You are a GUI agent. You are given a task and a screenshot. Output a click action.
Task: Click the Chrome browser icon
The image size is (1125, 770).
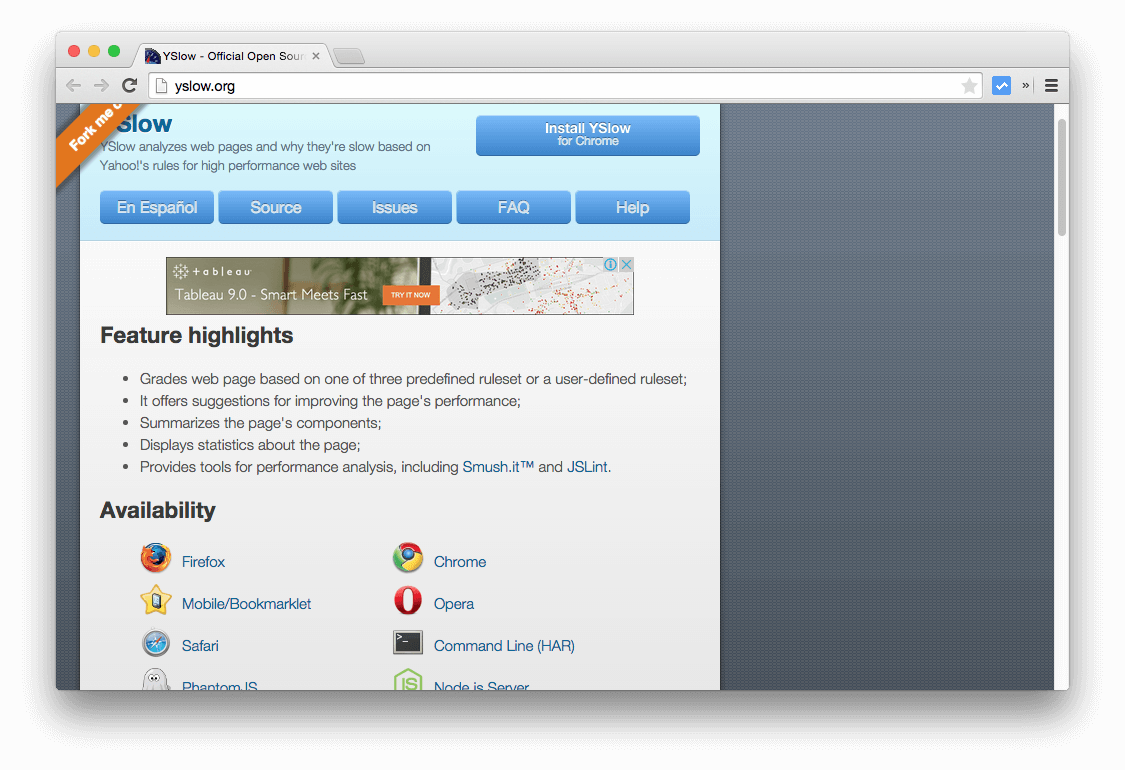pos(407,559)
